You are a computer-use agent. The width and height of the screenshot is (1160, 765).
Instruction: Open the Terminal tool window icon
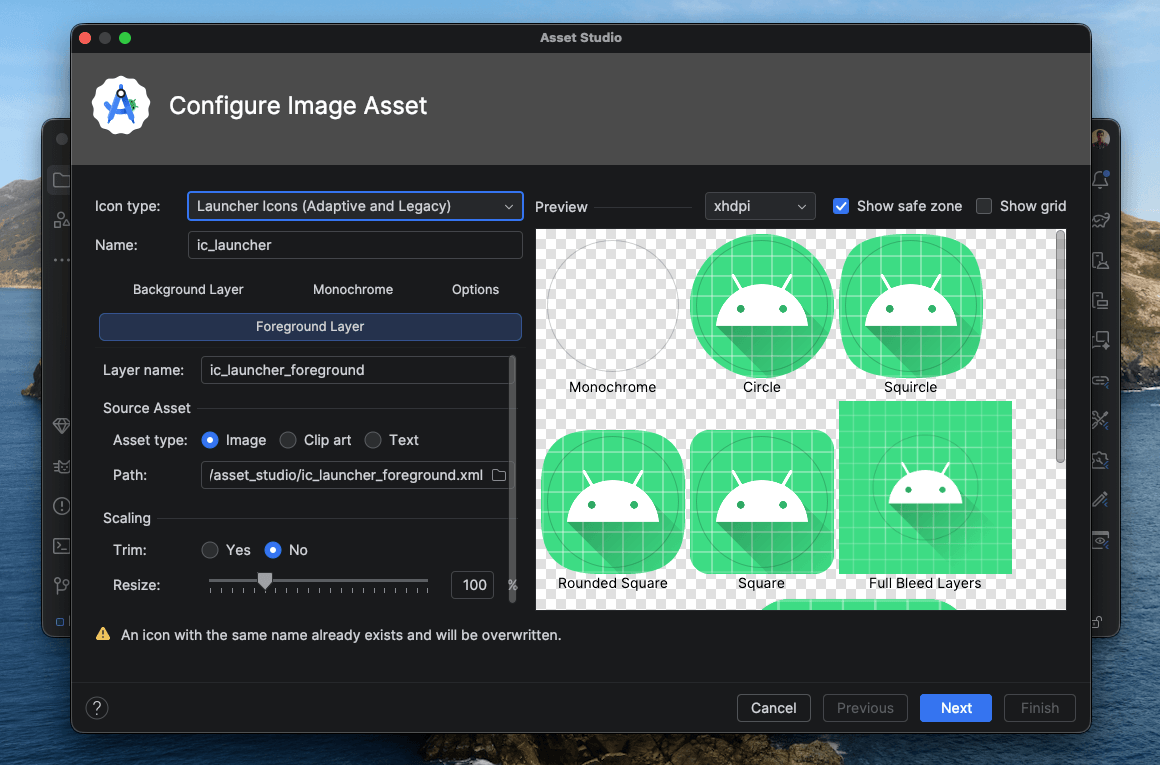(60, 546)
